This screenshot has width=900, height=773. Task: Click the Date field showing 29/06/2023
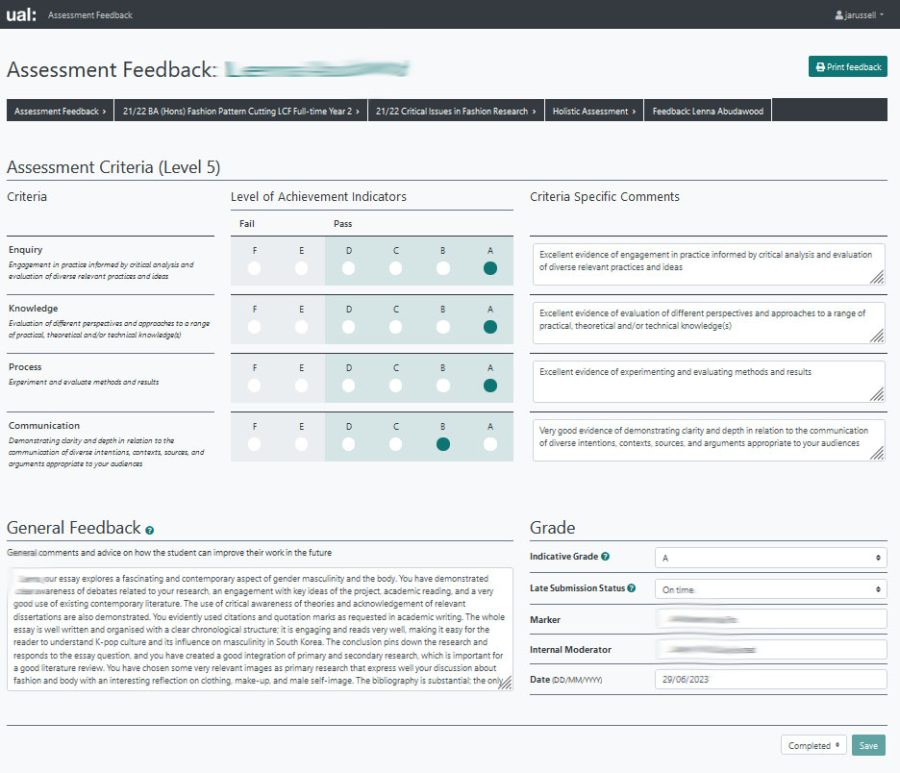(770, 679)
